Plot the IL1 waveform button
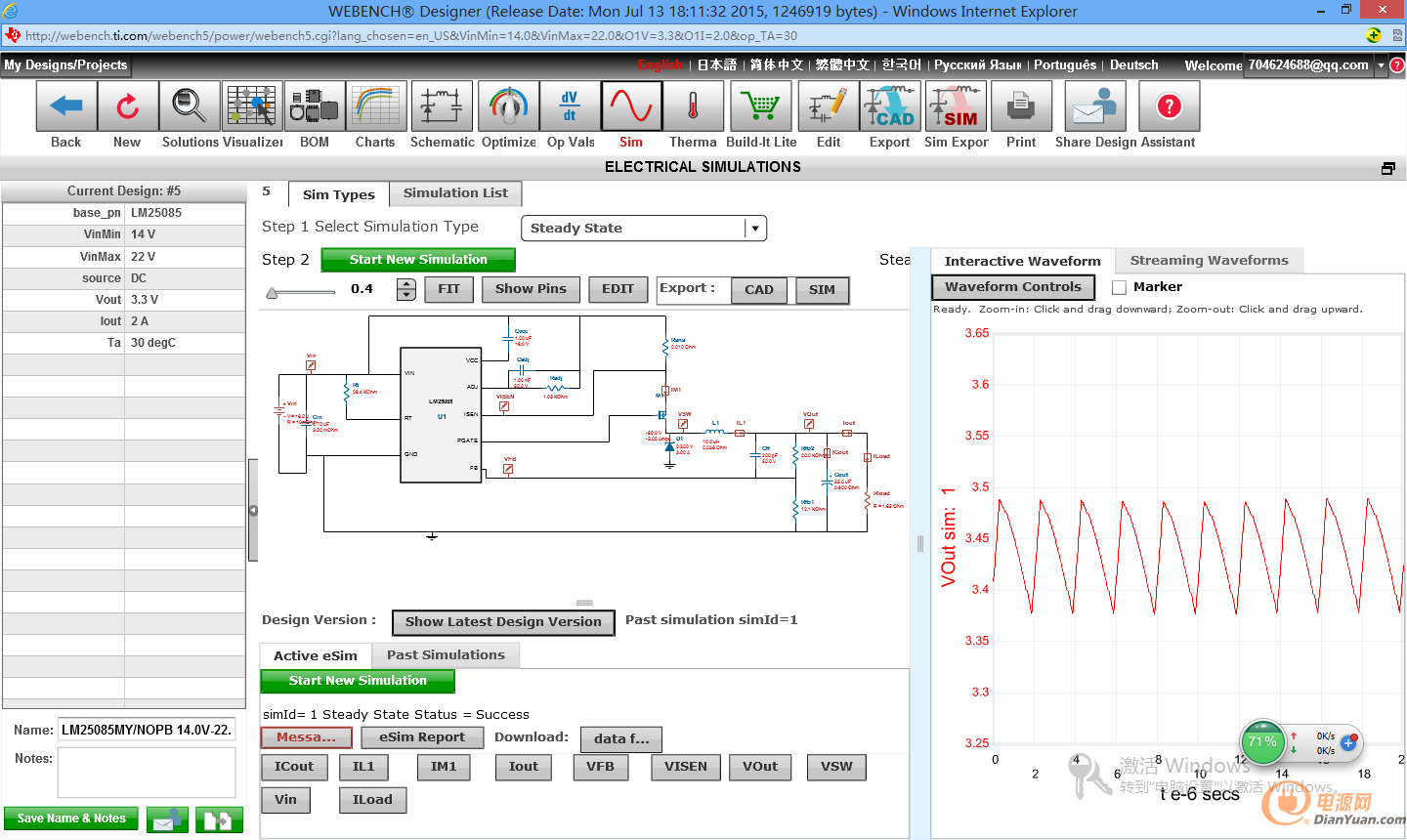 pos(363,768)
